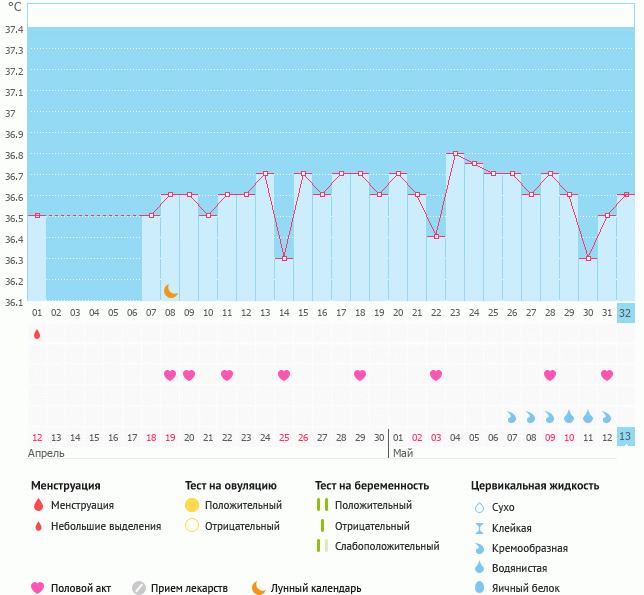Select the intercourse heart on cycle day 22

[436, 375]
